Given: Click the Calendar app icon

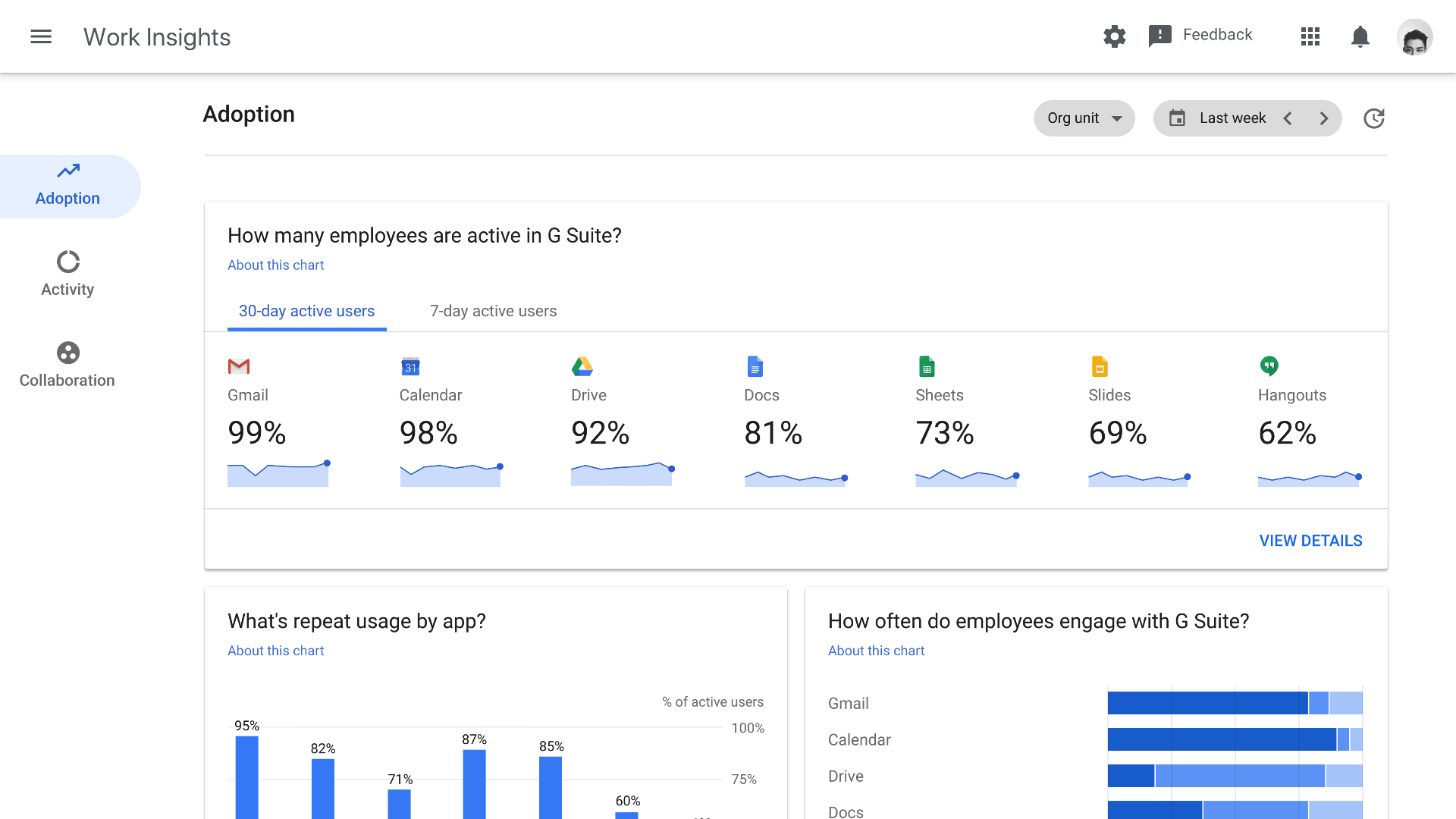Looking at the screenshot, I should [x=409, y=366].
